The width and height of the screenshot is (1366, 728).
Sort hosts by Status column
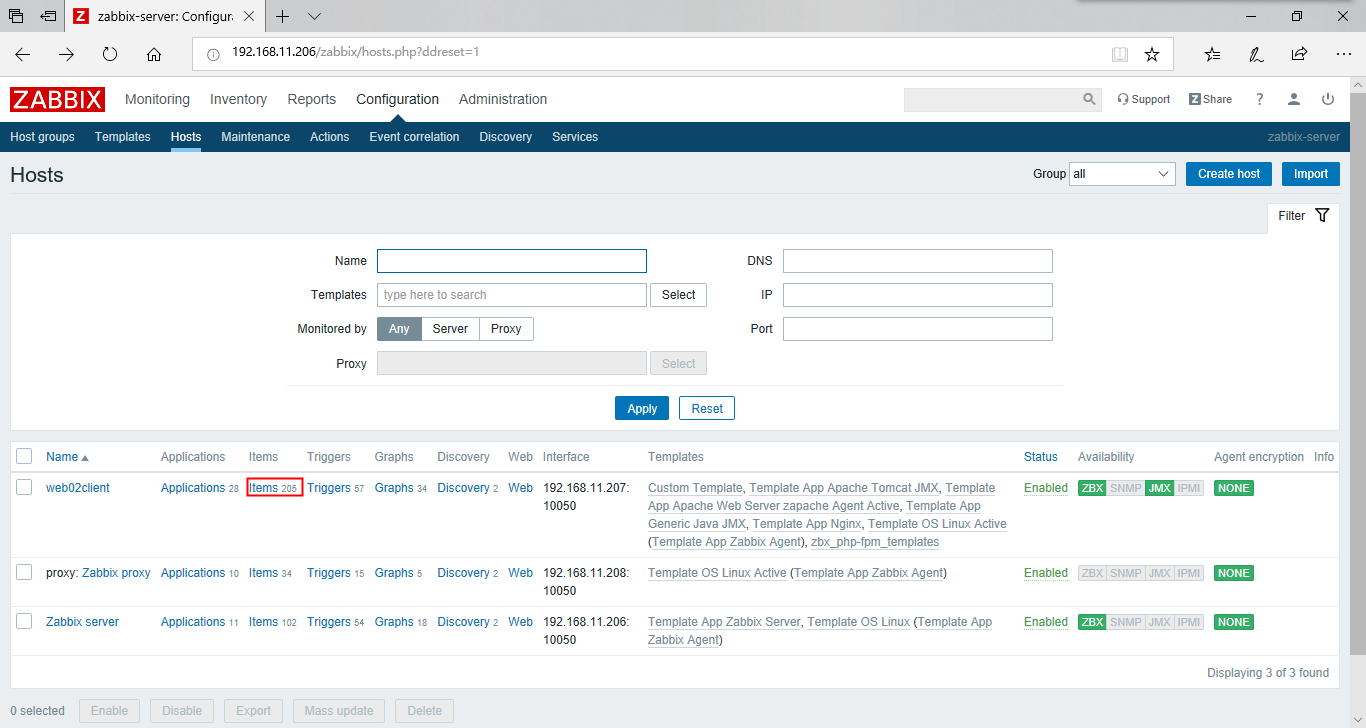[x=1040, y=457]
